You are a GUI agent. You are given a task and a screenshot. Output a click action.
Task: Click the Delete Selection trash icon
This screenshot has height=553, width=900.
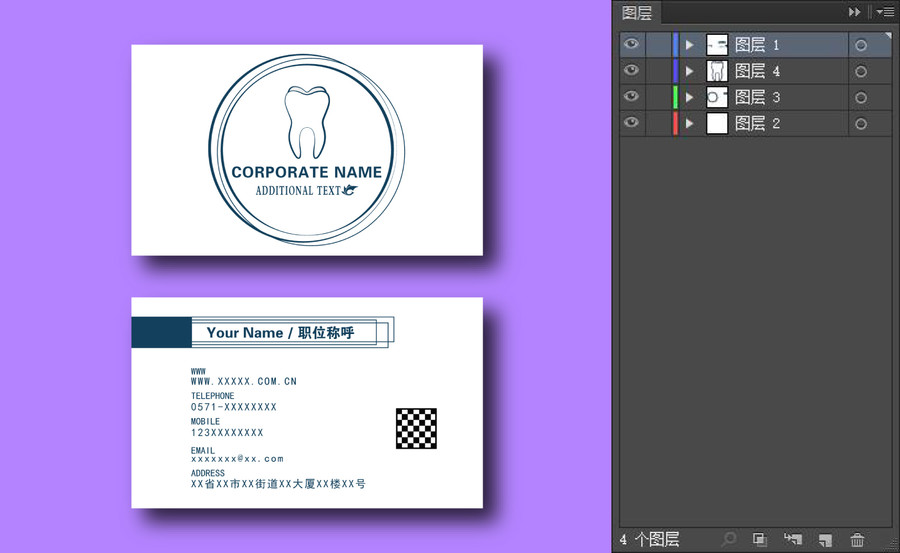click(857, 539)
